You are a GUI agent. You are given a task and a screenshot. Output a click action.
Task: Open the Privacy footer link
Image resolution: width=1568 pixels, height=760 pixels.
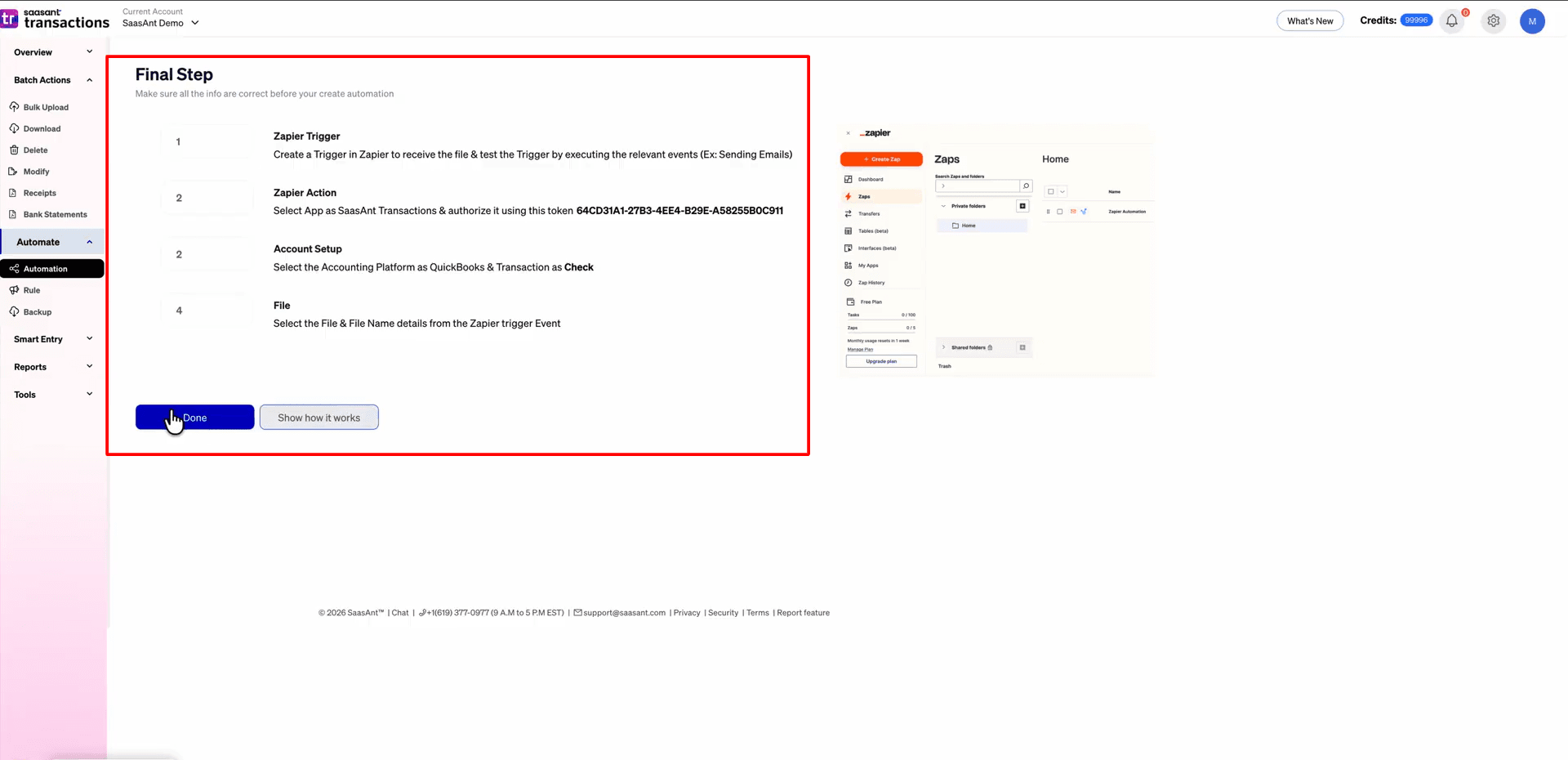pyautogui.click(x=687, y=613)
